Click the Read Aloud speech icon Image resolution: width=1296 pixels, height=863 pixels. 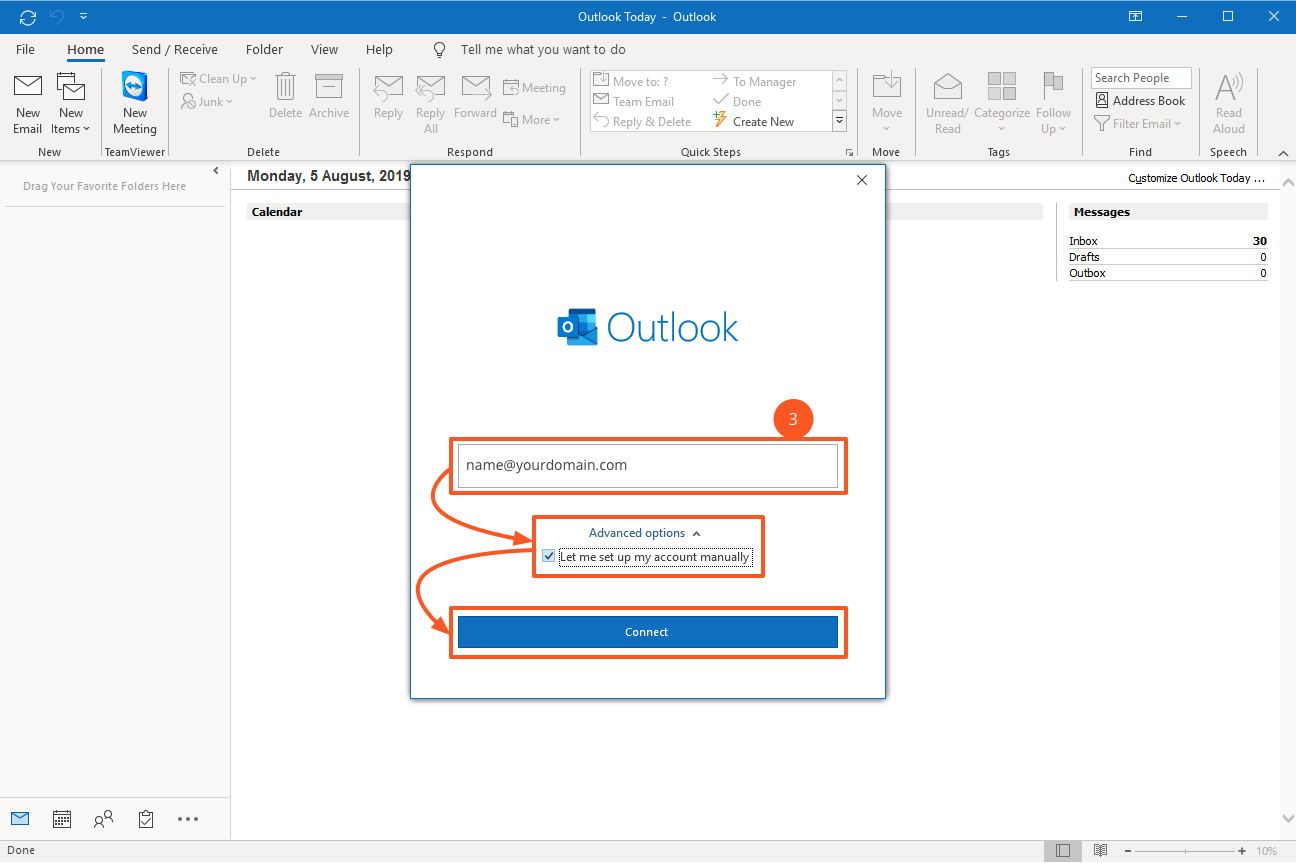[x=1228, y=102]
